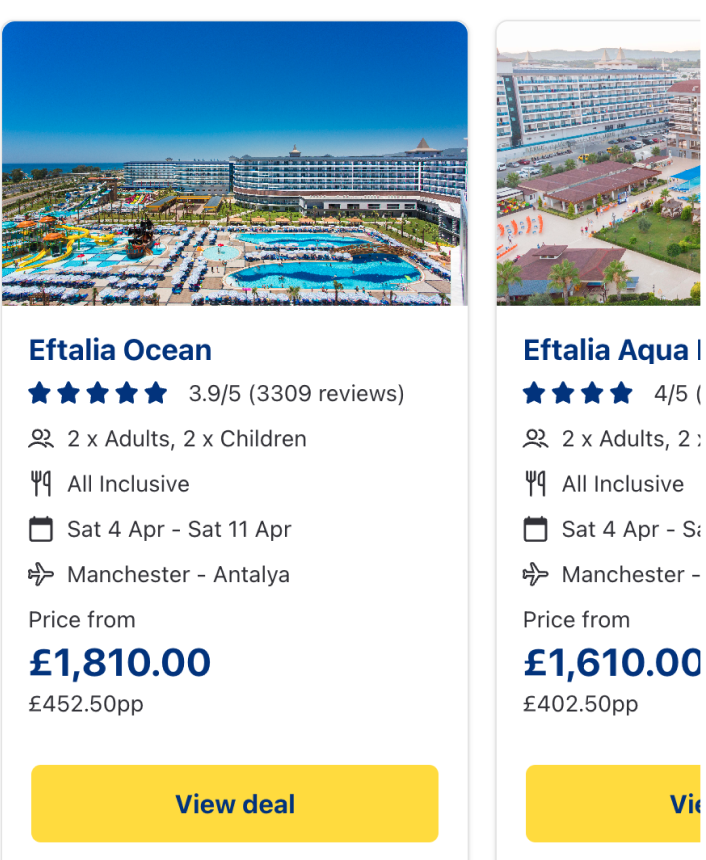Open the Eftalia Aqua resort photo
Image resolution: width=706 pixels, height=860 pixels.
tap(600, 164)
